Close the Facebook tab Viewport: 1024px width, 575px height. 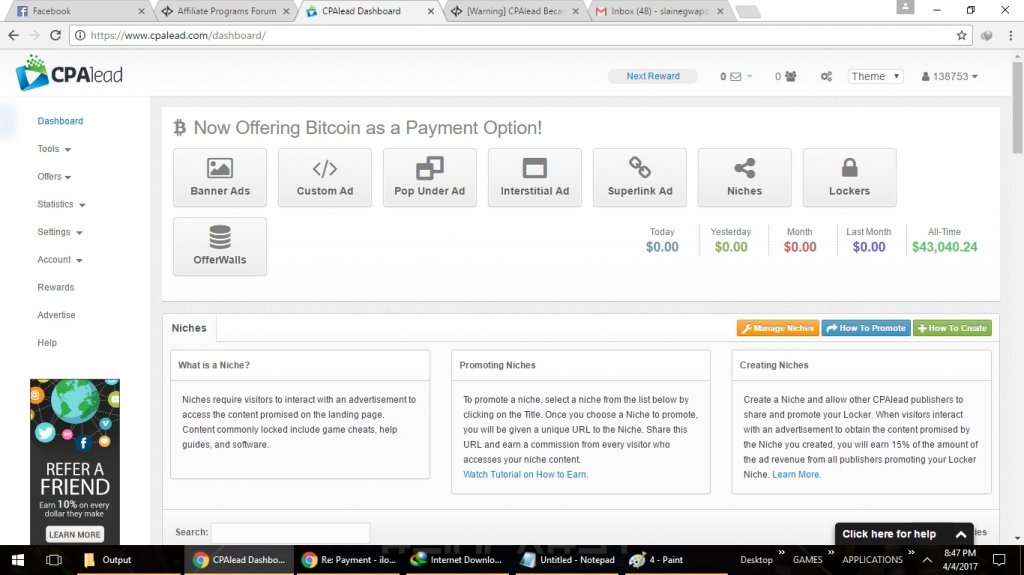(x=142, y=11)
